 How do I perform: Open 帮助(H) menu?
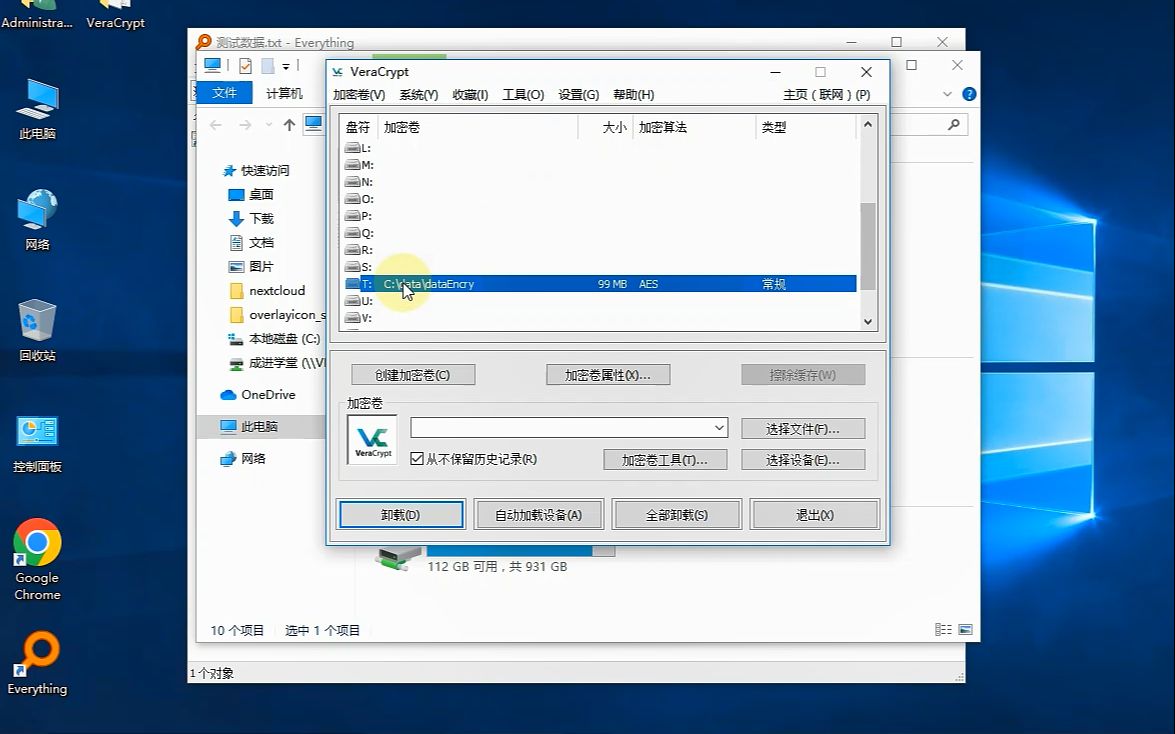633,94
